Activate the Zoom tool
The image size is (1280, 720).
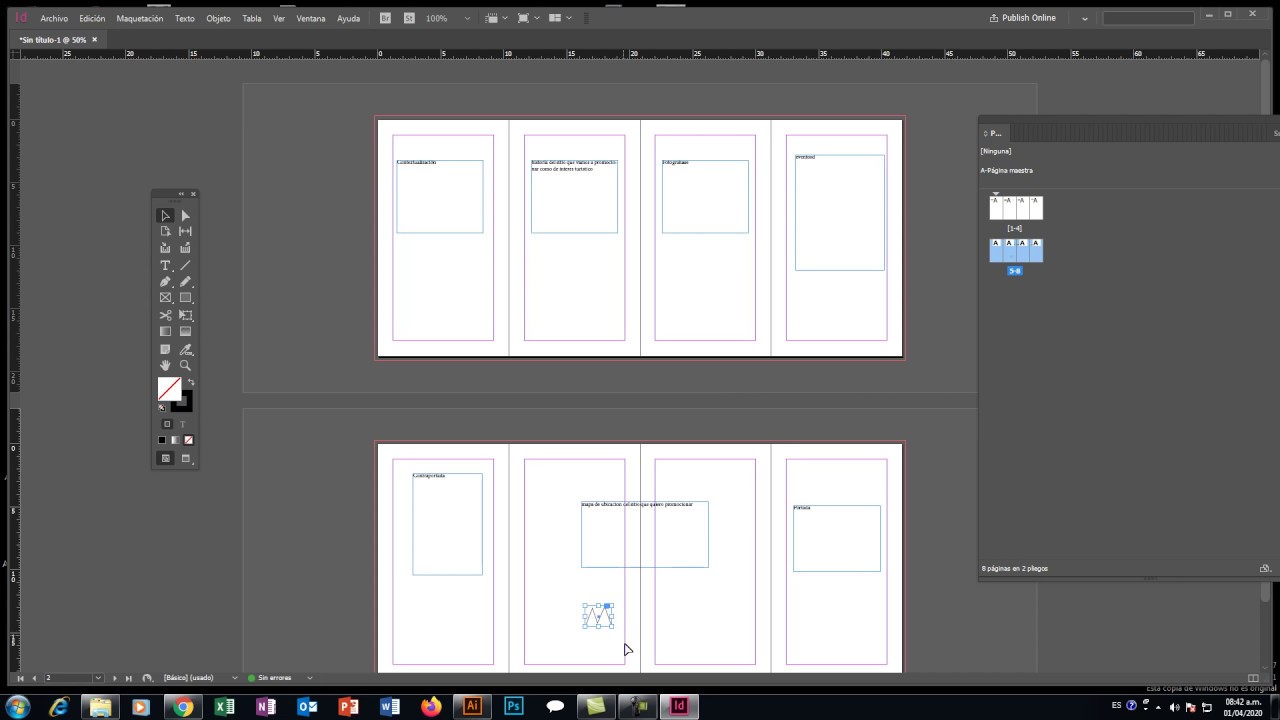tap(185, 366)
